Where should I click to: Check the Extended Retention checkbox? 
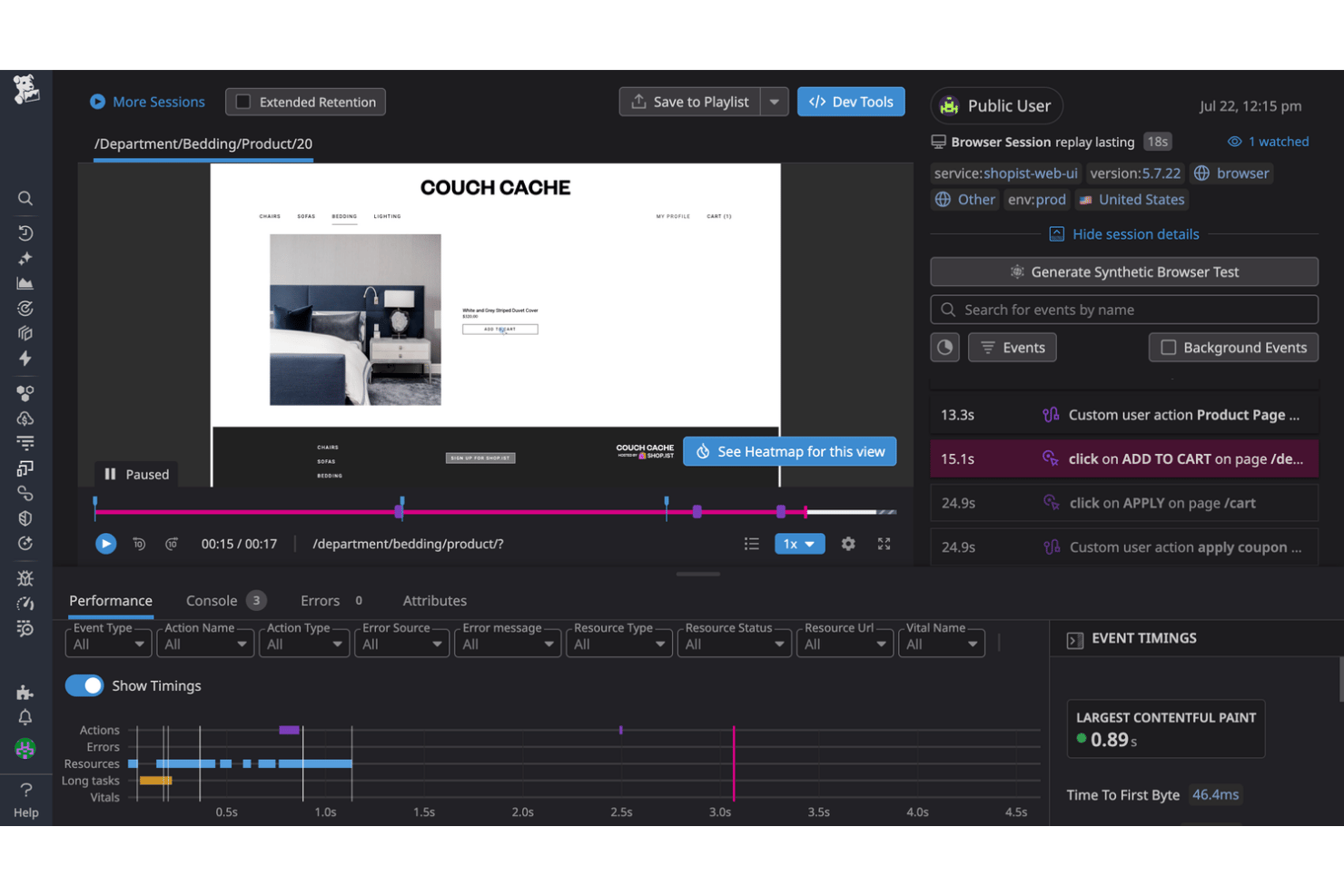coord(243,102)
